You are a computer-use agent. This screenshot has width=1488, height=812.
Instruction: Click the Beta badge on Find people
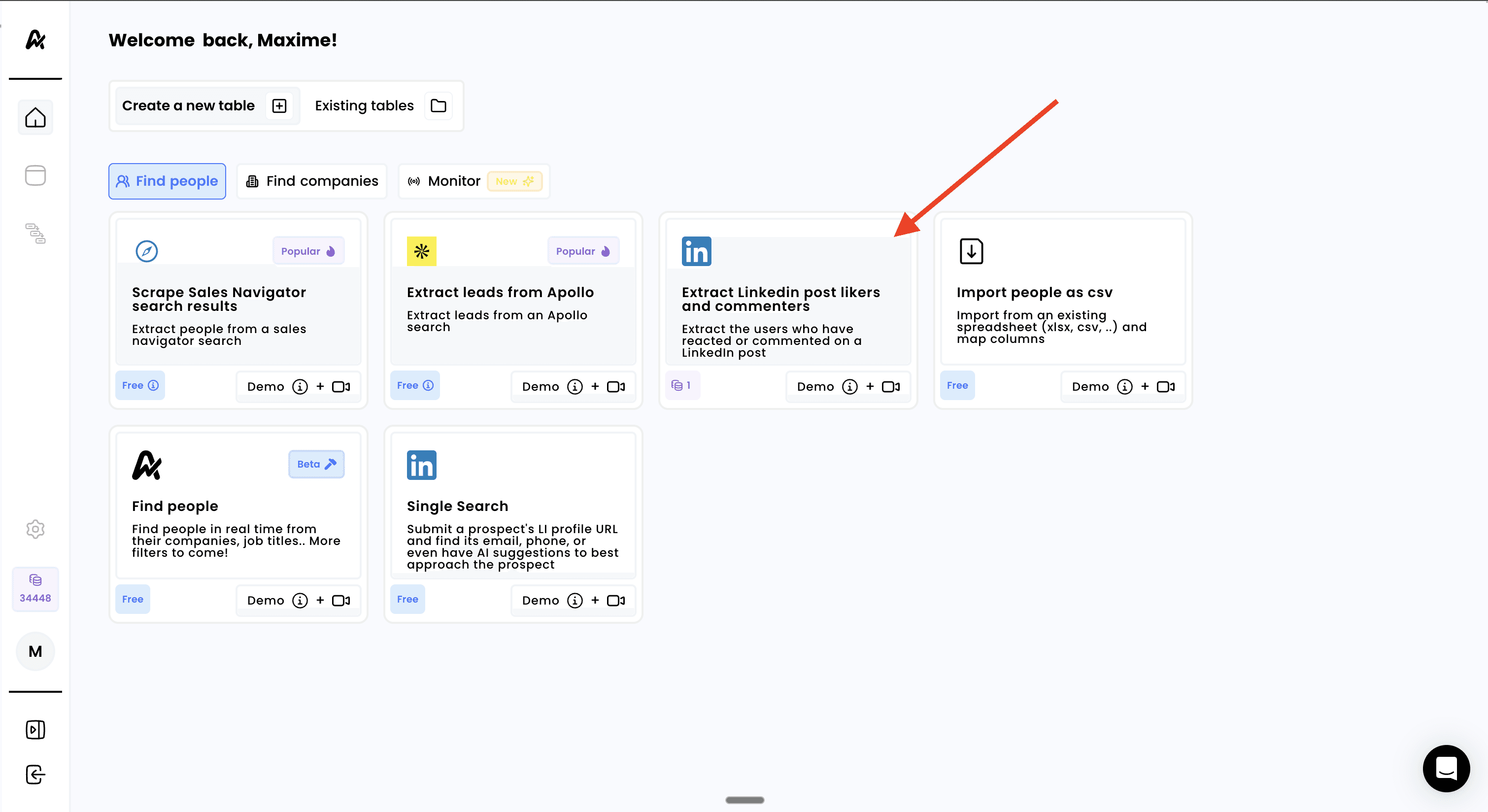316,464
